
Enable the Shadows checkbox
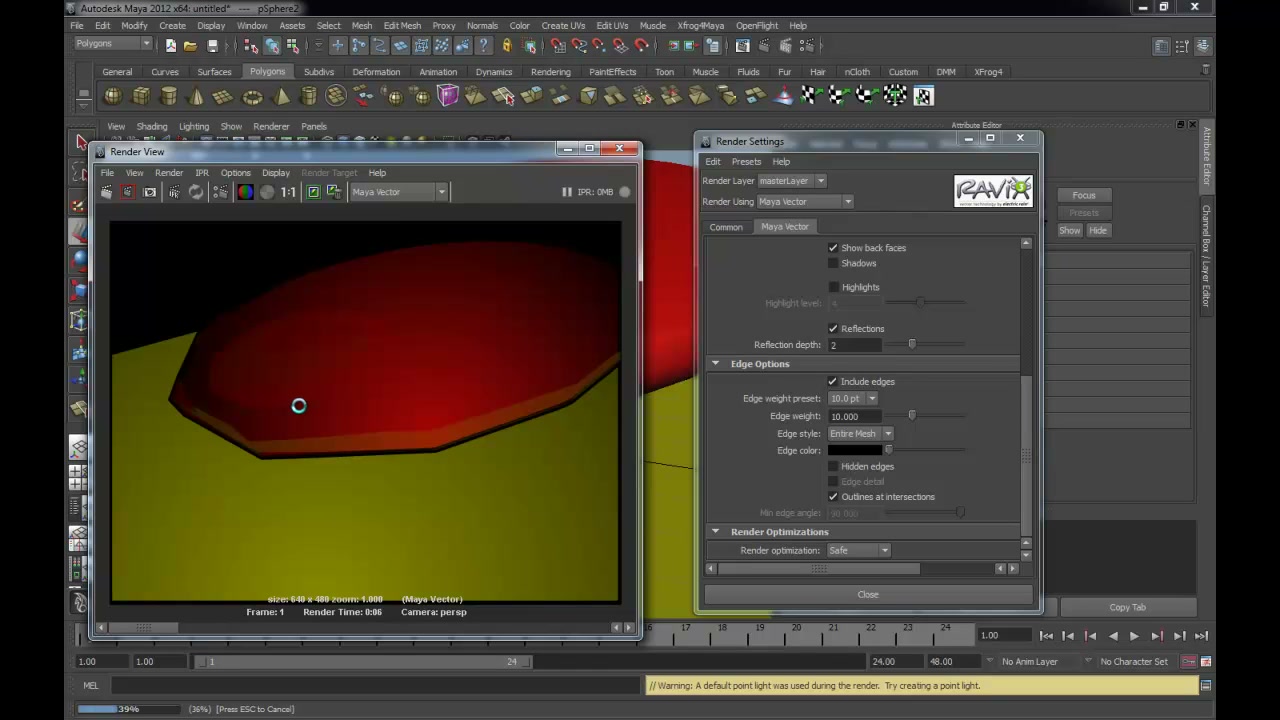coord(833,263)
